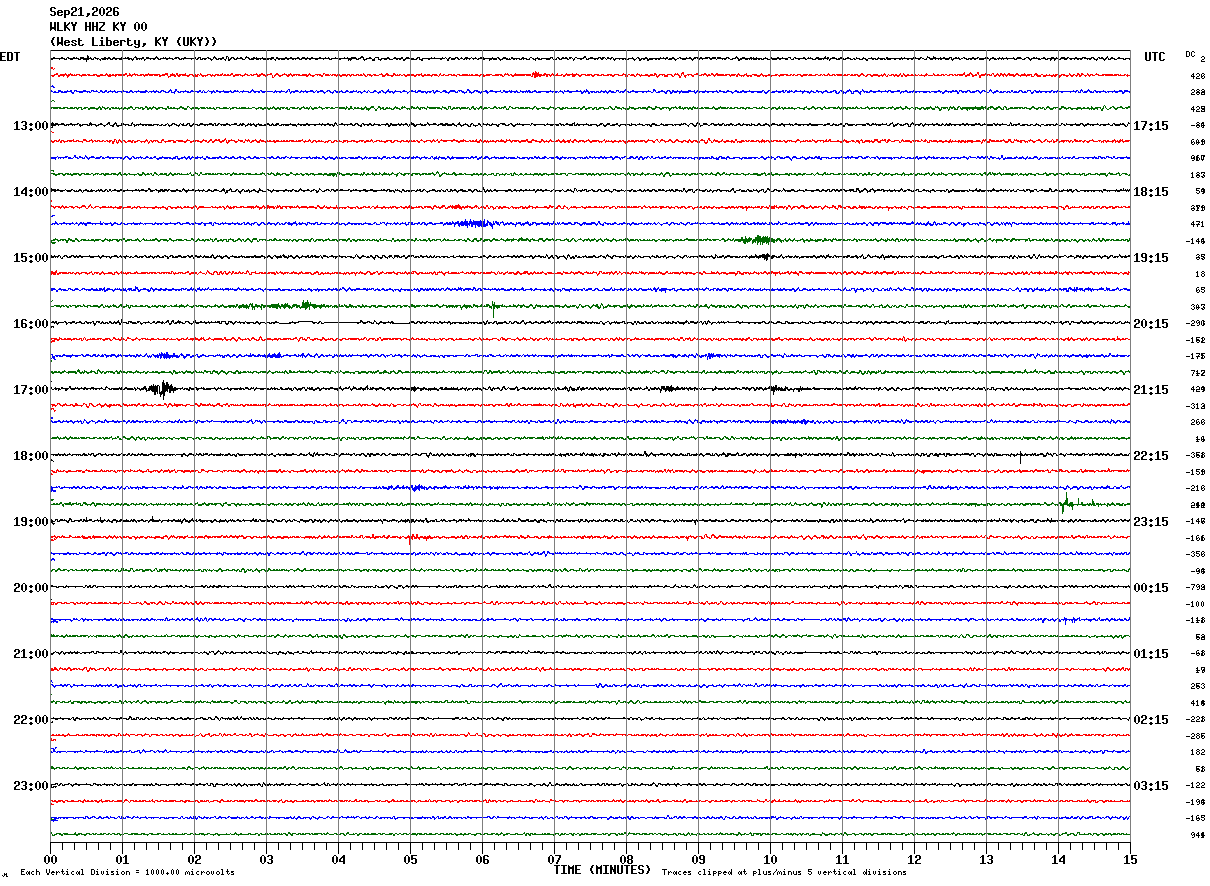The image size is (1210, 886).
Task: Click the 08 minute tick on the x-axis
Action: pos(626,859)
